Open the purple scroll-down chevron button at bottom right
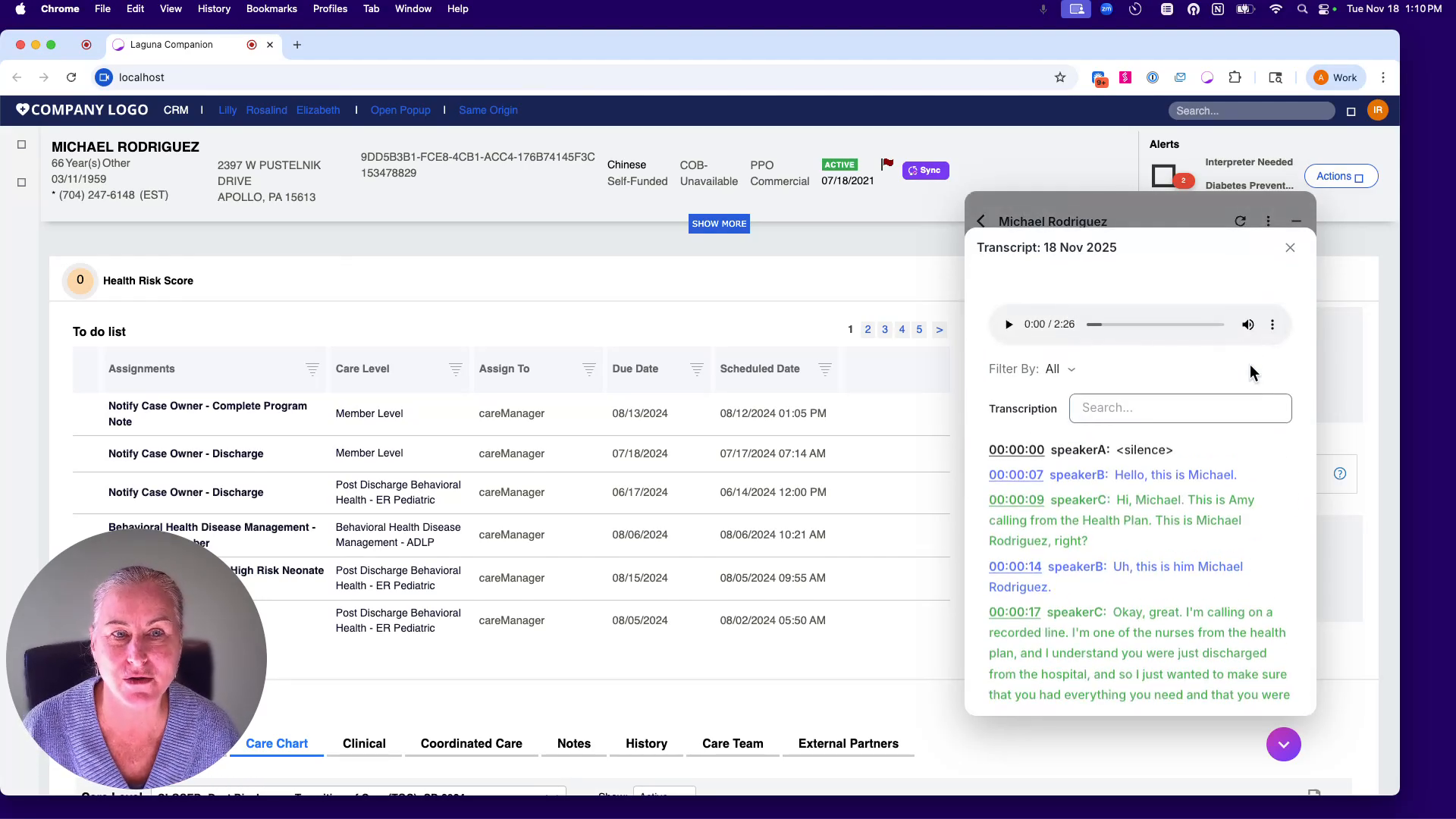This screenshot has width=1456, height=819. [1283, 744]
